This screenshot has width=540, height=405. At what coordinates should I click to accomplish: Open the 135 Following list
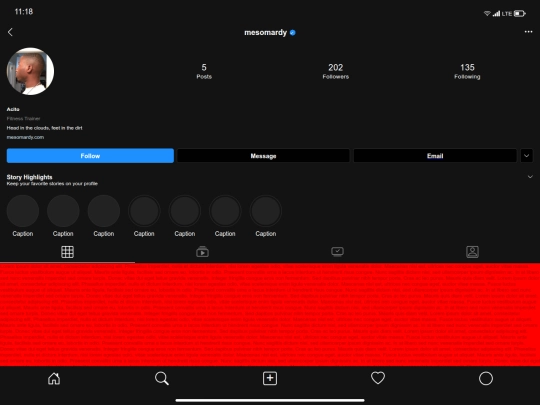(x=467, y=71)
